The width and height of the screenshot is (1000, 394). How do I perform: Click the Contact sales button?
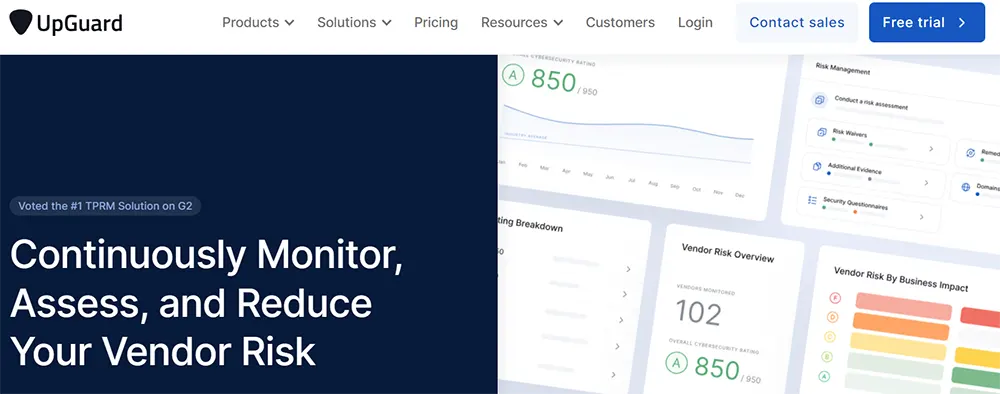[797, 23]
